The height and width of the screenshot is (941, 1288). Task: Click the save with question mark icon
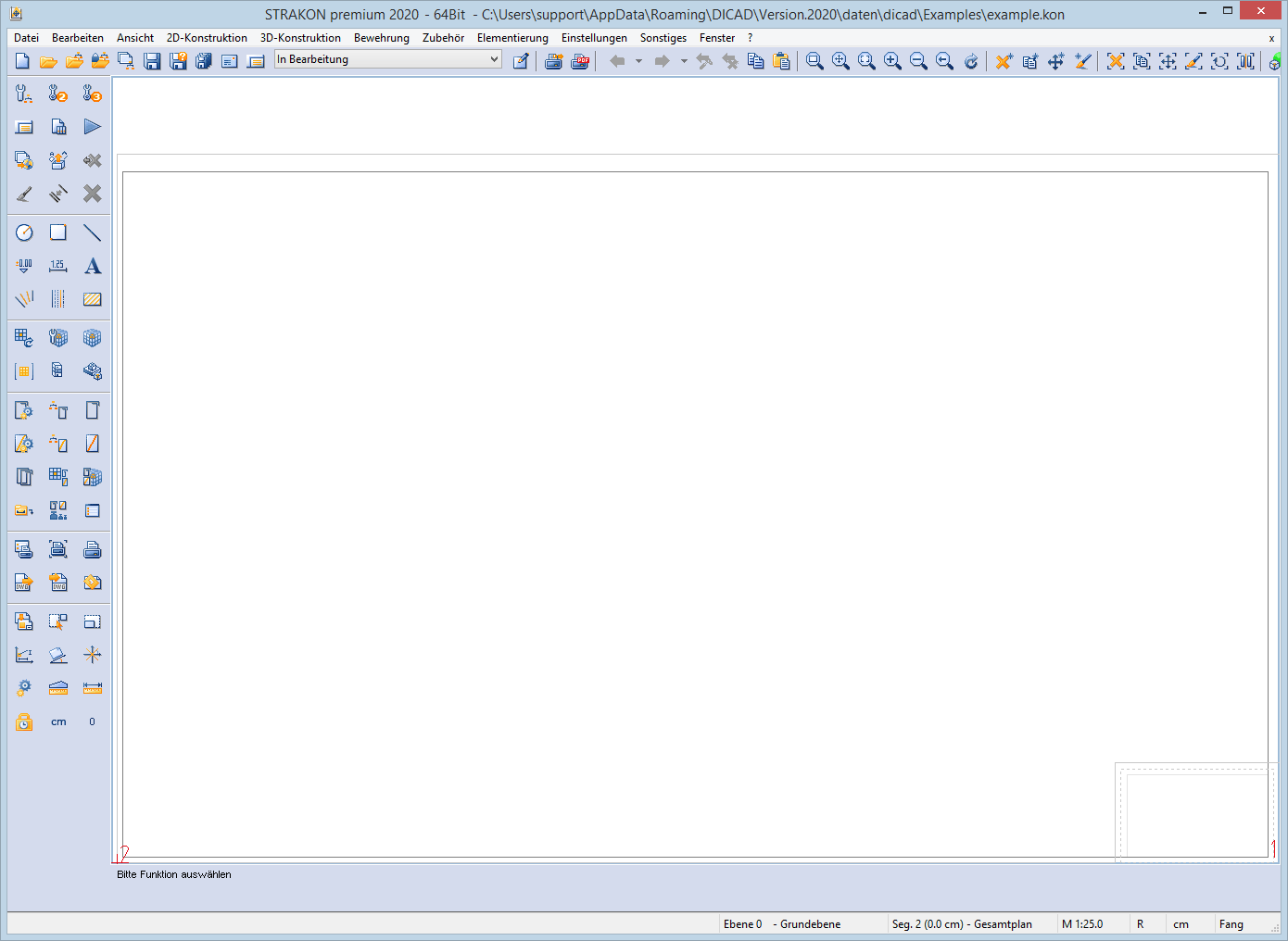click(x=179, y=61)
